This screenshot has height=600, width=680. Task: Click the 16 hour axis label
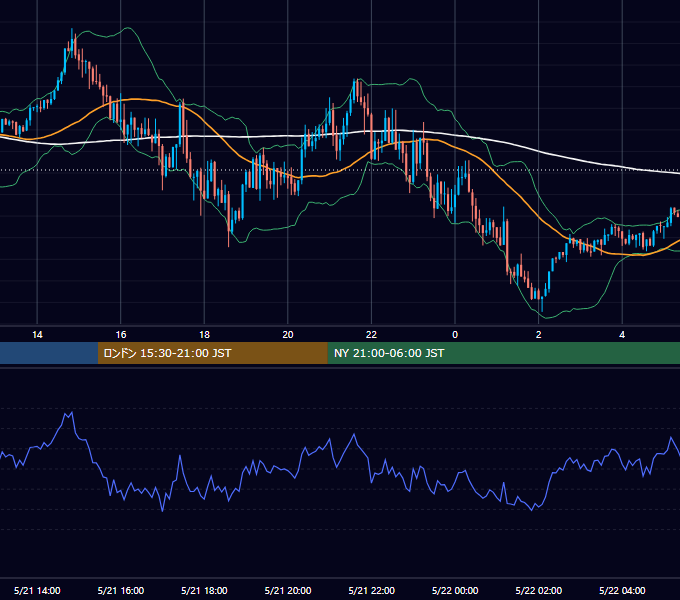(121, 335)
